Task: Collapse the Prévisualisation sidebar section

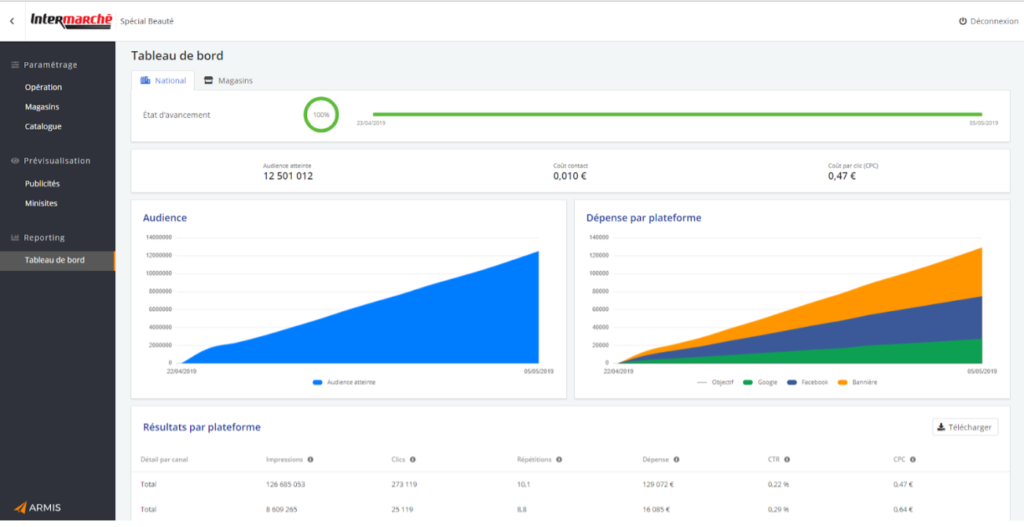Action: click(x=56, y=160)
